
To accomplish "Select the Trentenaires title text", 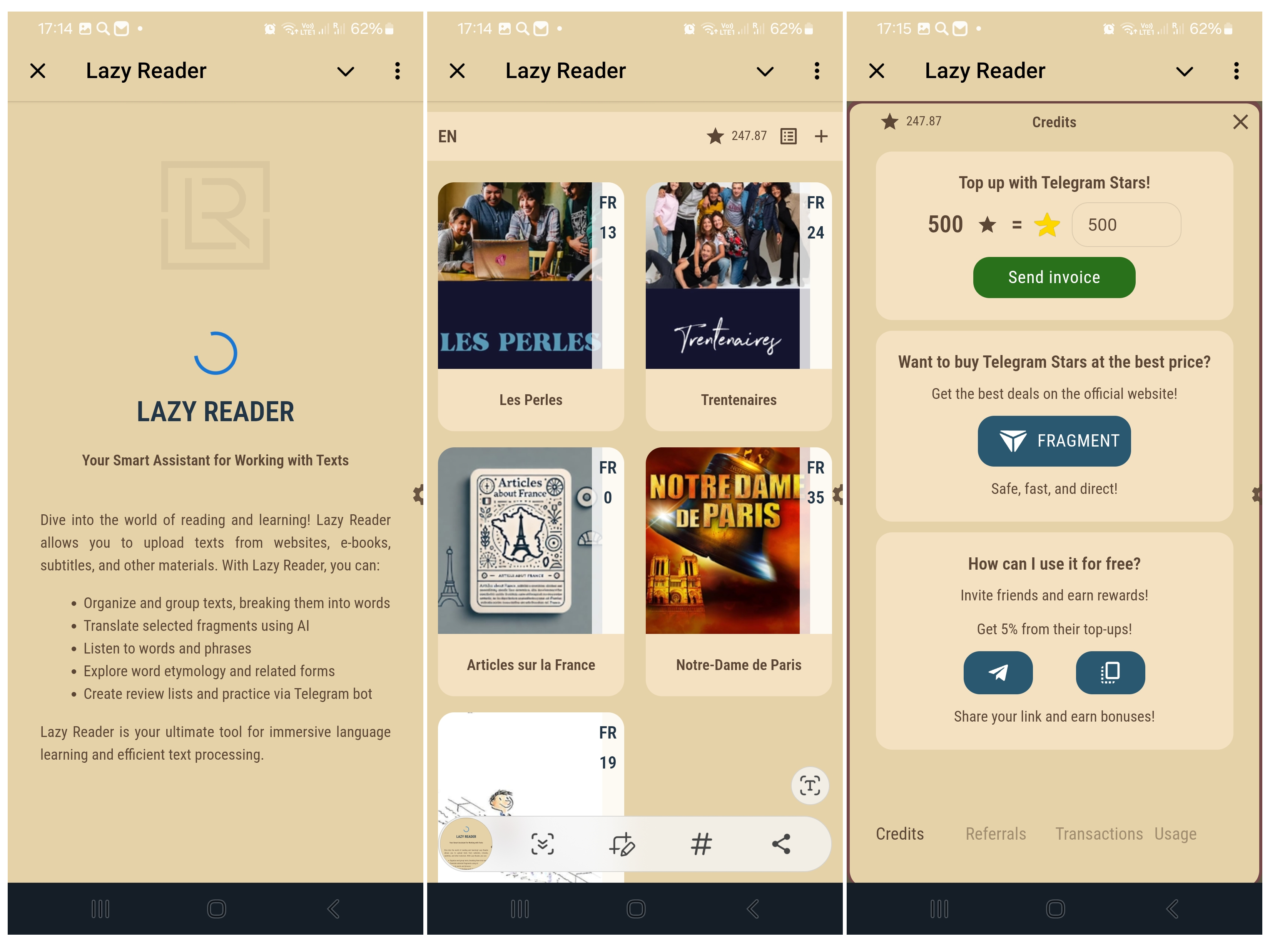I will pyautogui.click(x=739, y=400).
